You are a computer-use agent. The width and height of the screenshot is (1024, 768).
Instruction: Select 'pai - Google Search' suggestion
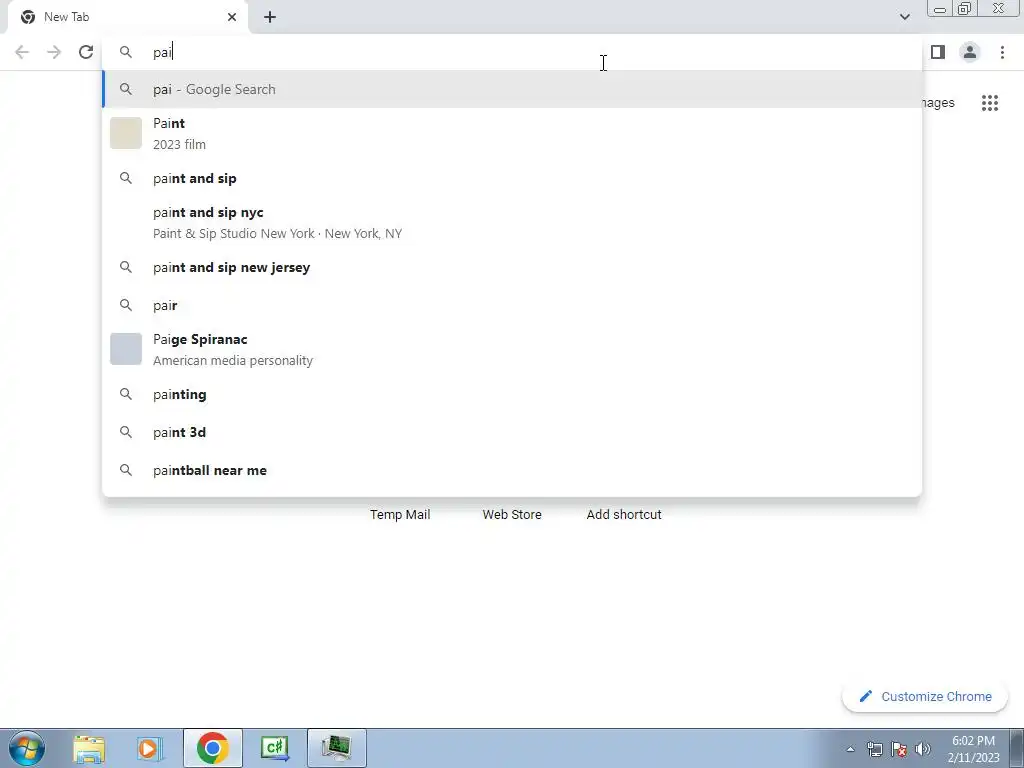pos(512,89)
